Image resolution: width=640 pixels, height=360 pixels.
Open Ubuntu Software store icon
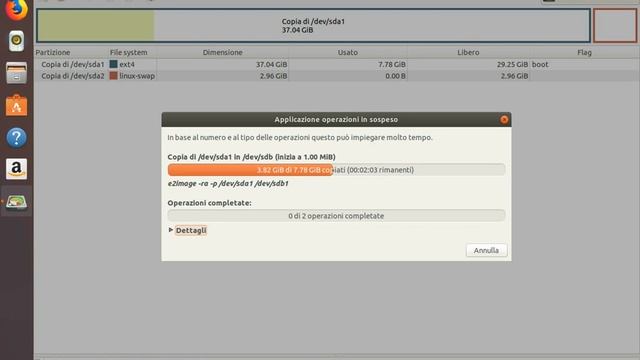16,105
